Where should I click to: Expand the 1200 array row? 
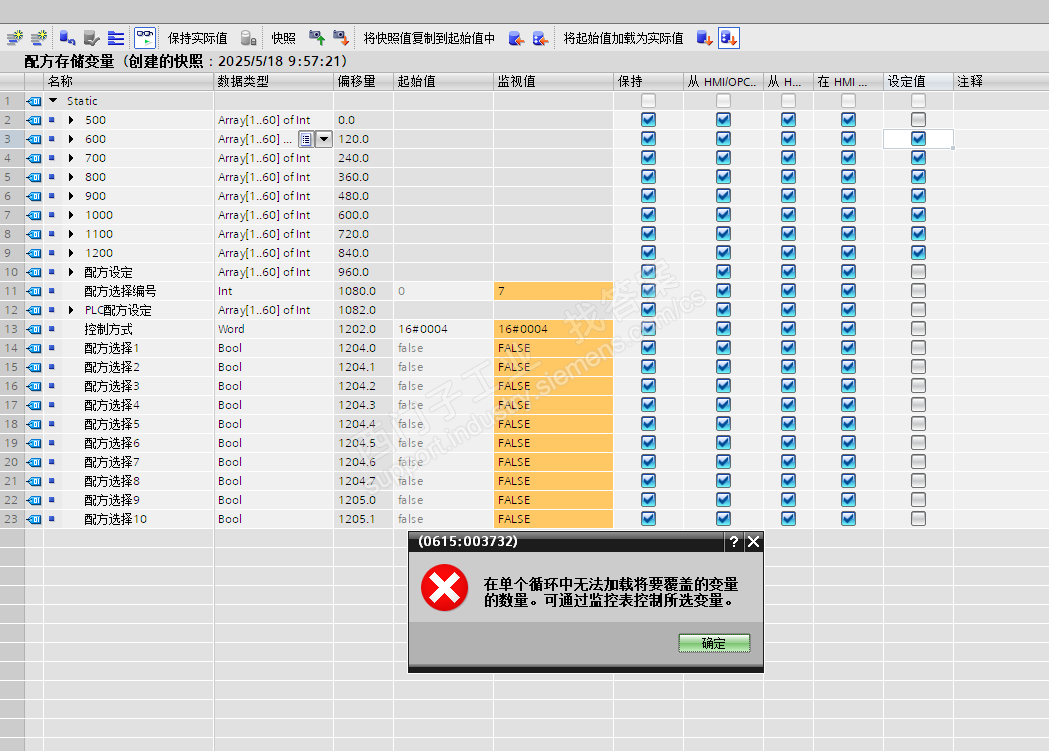click(x=71, y=253)
